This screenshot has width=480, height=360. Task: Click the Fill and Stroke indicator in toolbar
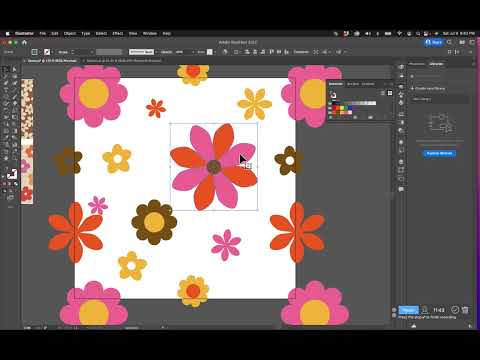[x=12, y=174]
